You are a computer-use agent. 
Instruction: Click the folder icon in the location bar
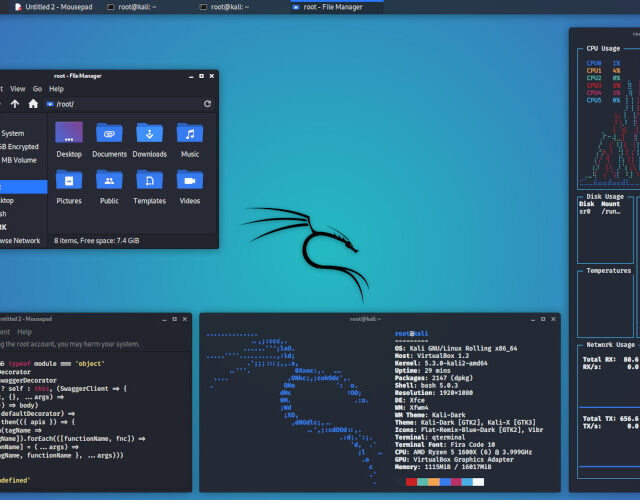50,104
